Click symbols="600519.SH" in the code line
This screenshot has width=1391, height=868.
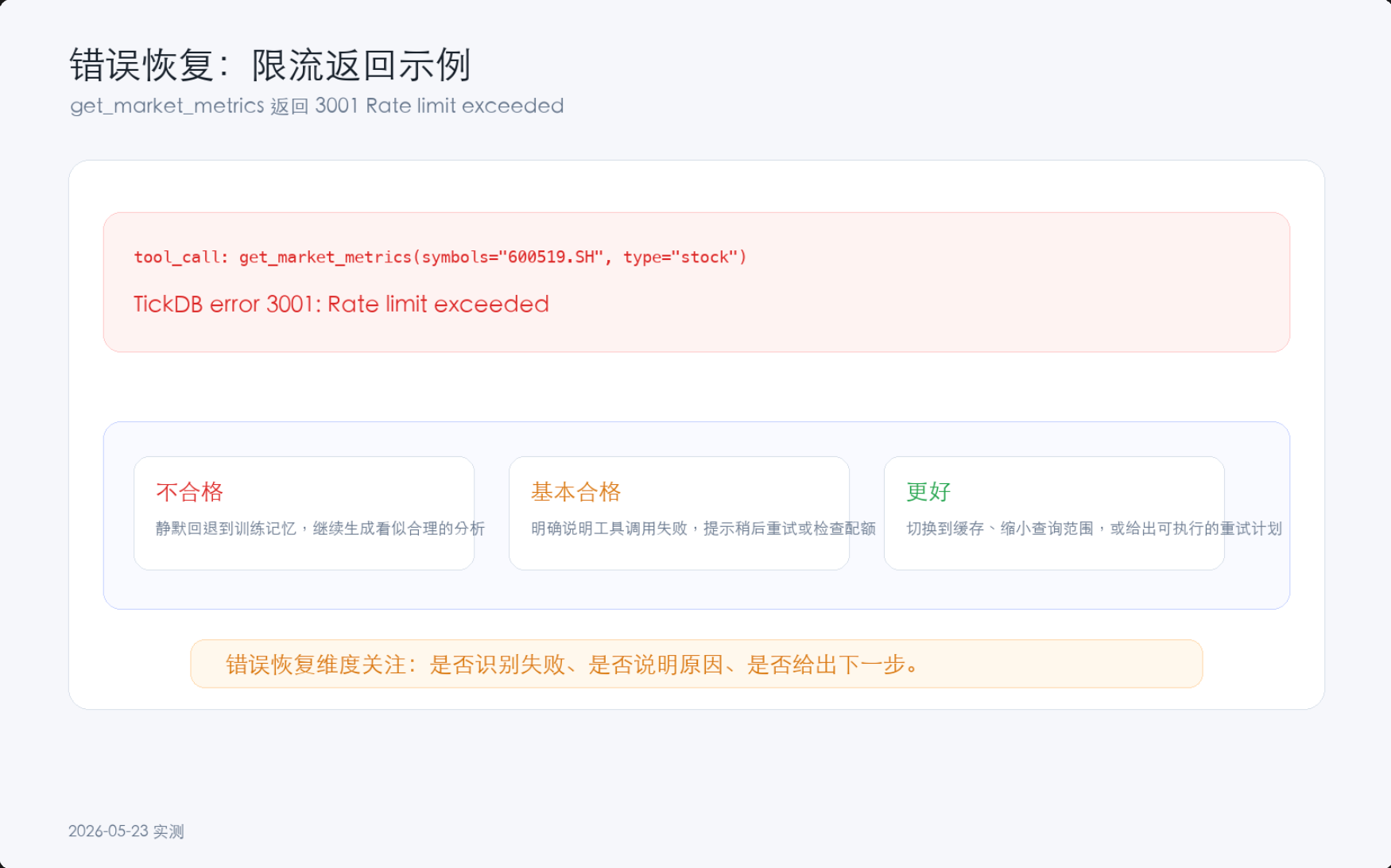click(513, 257)
